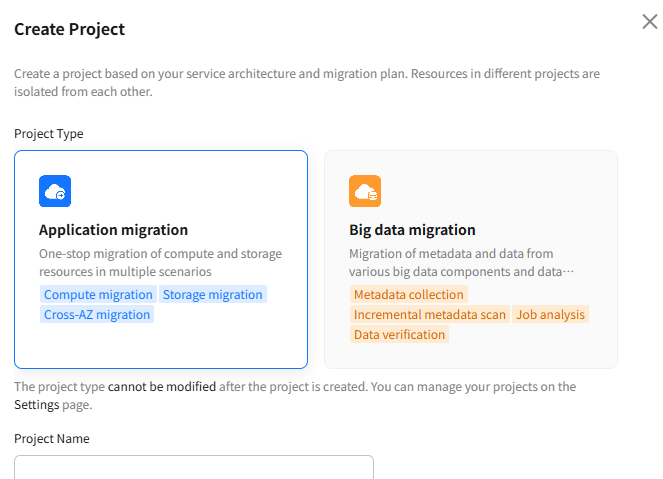The height and width of the screenshot is (479, 663).
Task: Click the Application migration heading
Action: pos(113,230)
